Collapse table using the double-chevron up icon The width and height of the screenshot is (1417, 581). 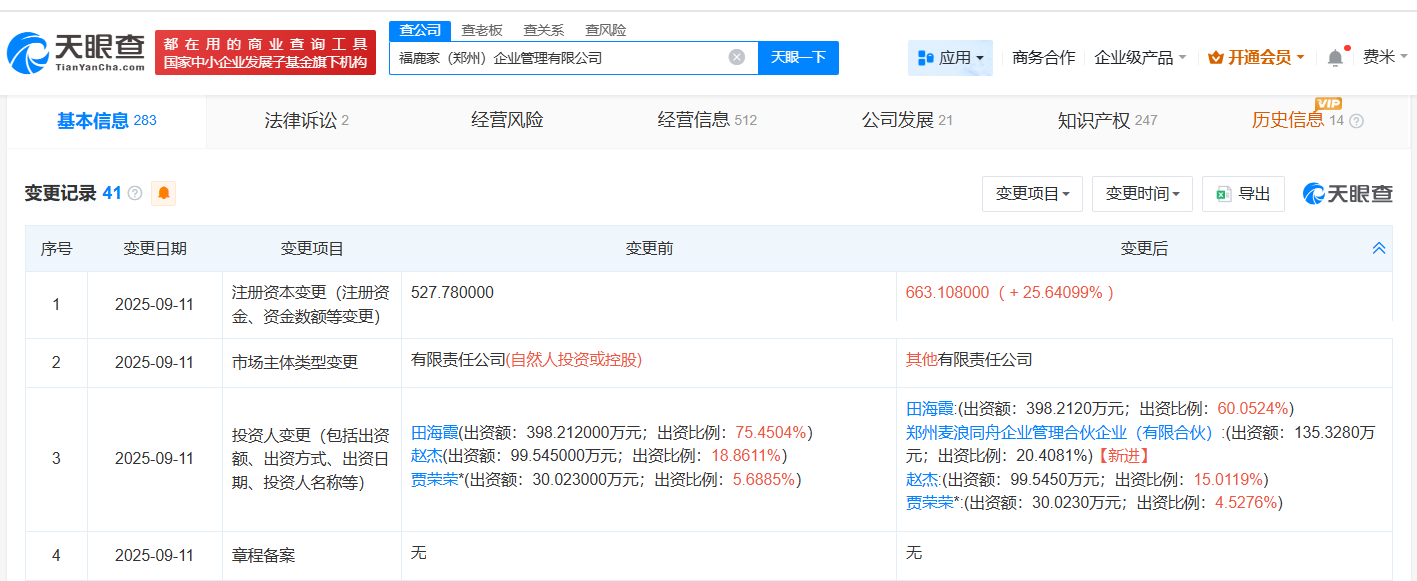(1379, 248)
